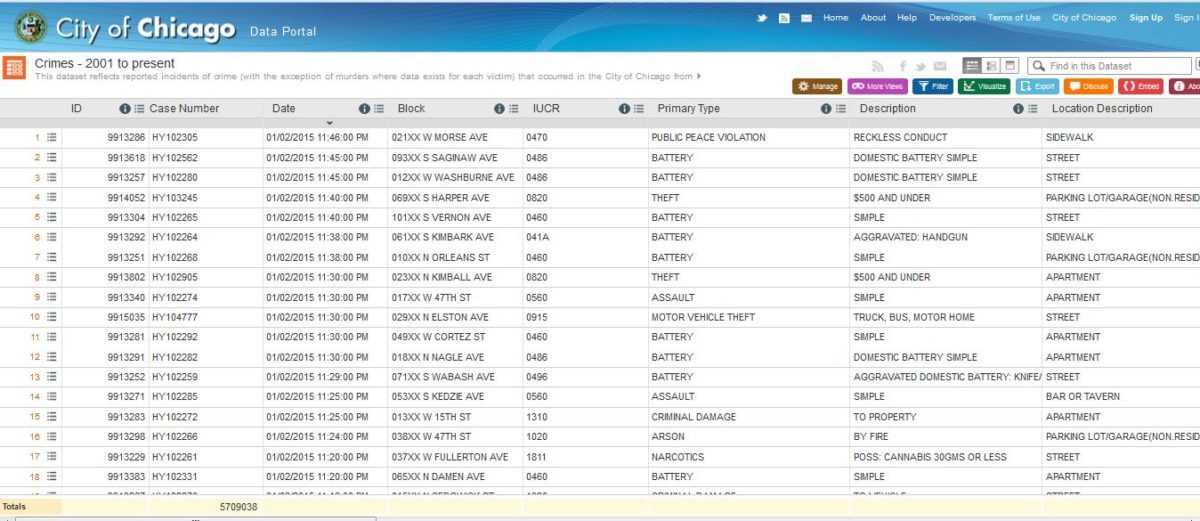The image size is (1200, 521).
Task: Open the row menu for row 1
Action: click(51, 137)
